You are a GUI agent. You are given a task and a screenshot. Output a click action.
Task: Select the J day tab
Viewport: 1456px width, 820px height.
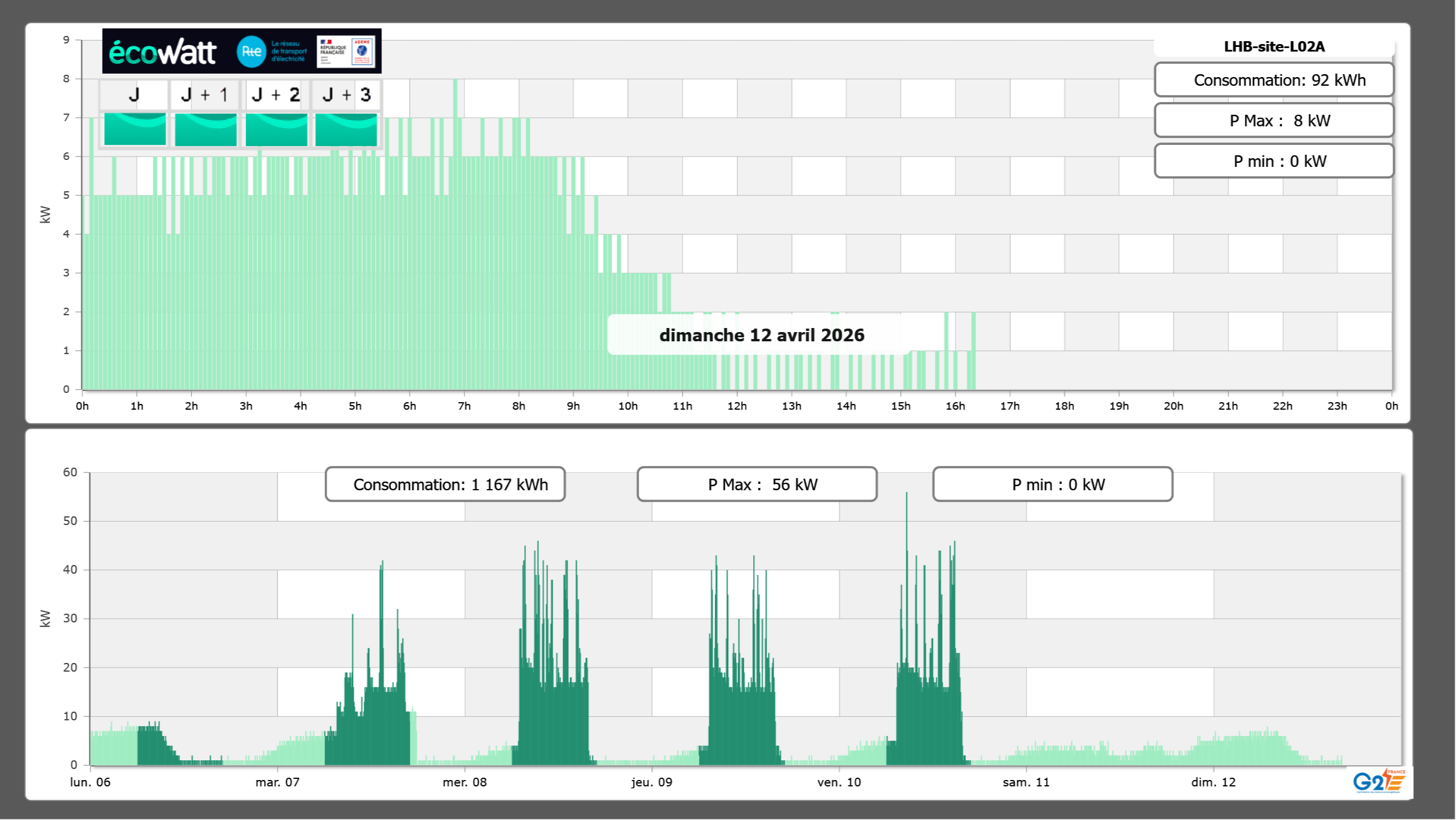tap(134, 94)
